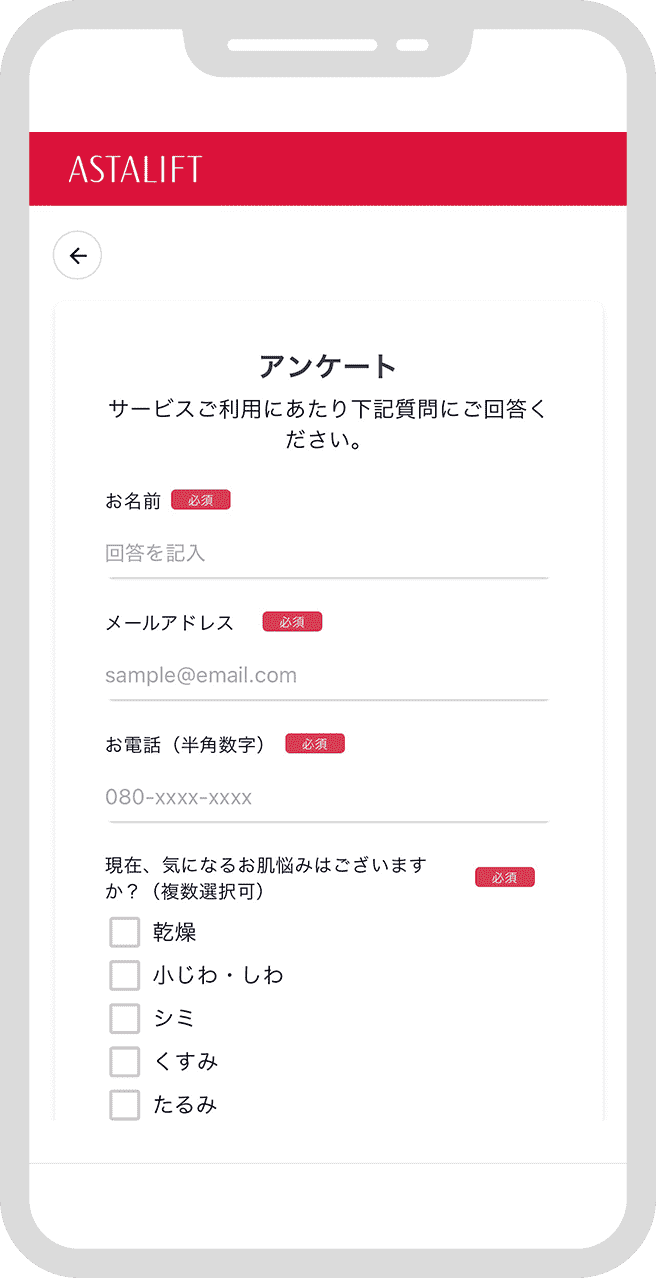Click the 必須 badge beside お電話
Viewport: 656px width, 1278px height.
click(x=315, y=744)
